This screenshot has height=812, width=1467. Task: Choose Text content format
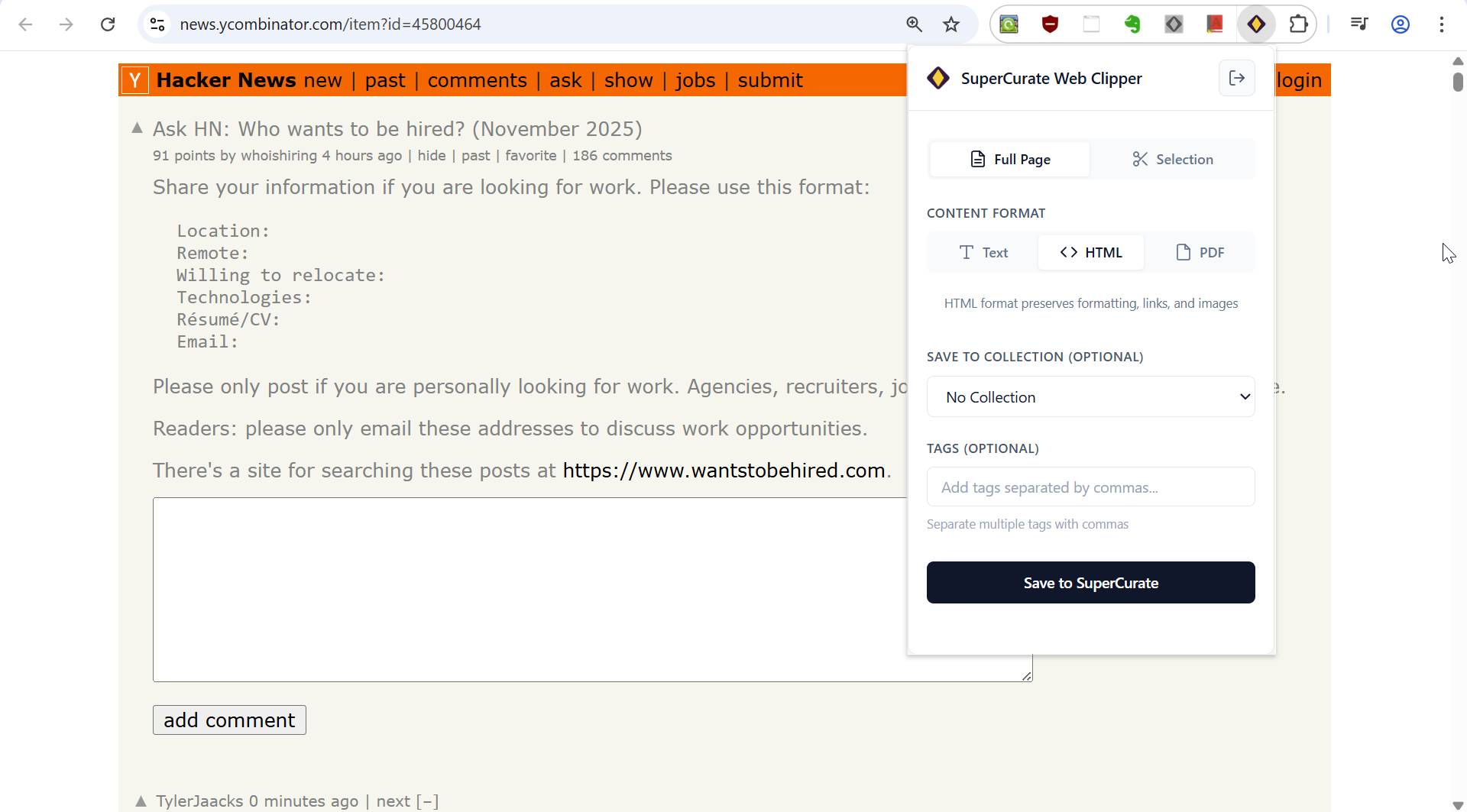tap(983, 252)
